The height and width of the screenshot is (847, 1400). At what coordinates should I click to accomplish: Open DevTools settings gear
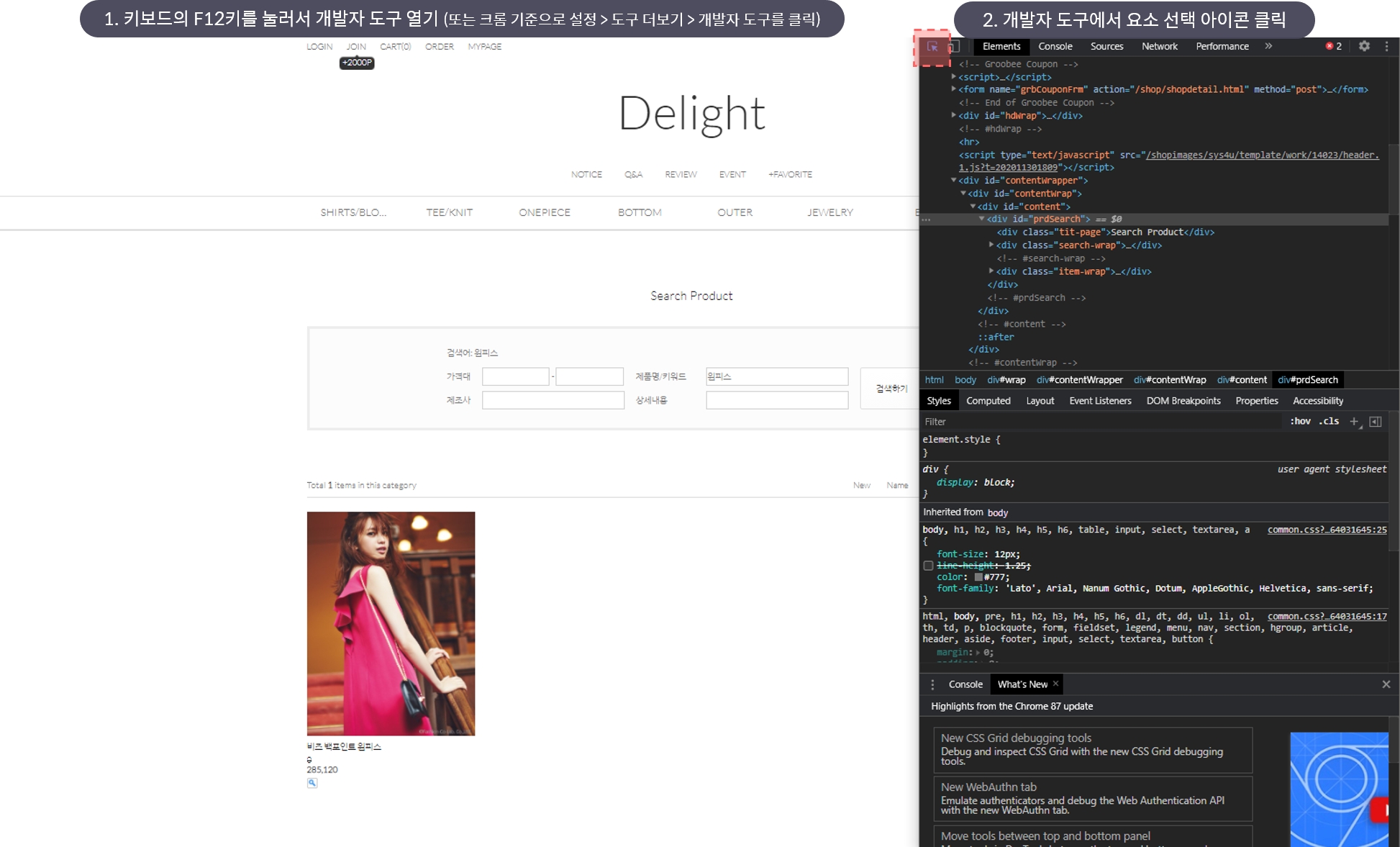(x=1364, y=46)
